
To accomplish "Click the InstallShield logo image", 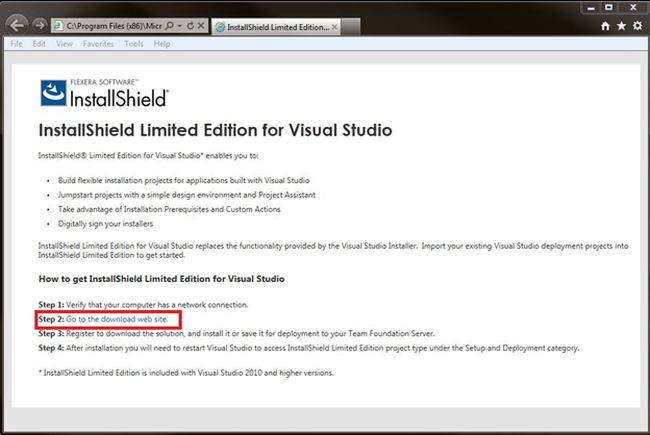I will click(x=104, y=93).
